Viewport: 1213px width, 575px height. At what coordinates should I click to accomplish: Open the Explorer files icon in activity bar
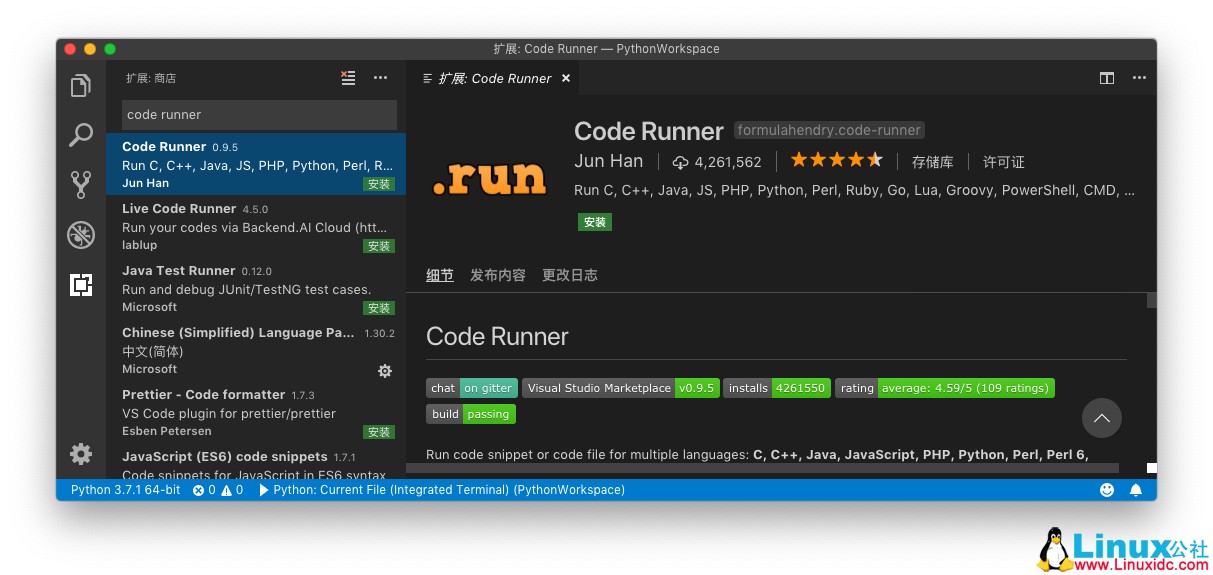81,86
